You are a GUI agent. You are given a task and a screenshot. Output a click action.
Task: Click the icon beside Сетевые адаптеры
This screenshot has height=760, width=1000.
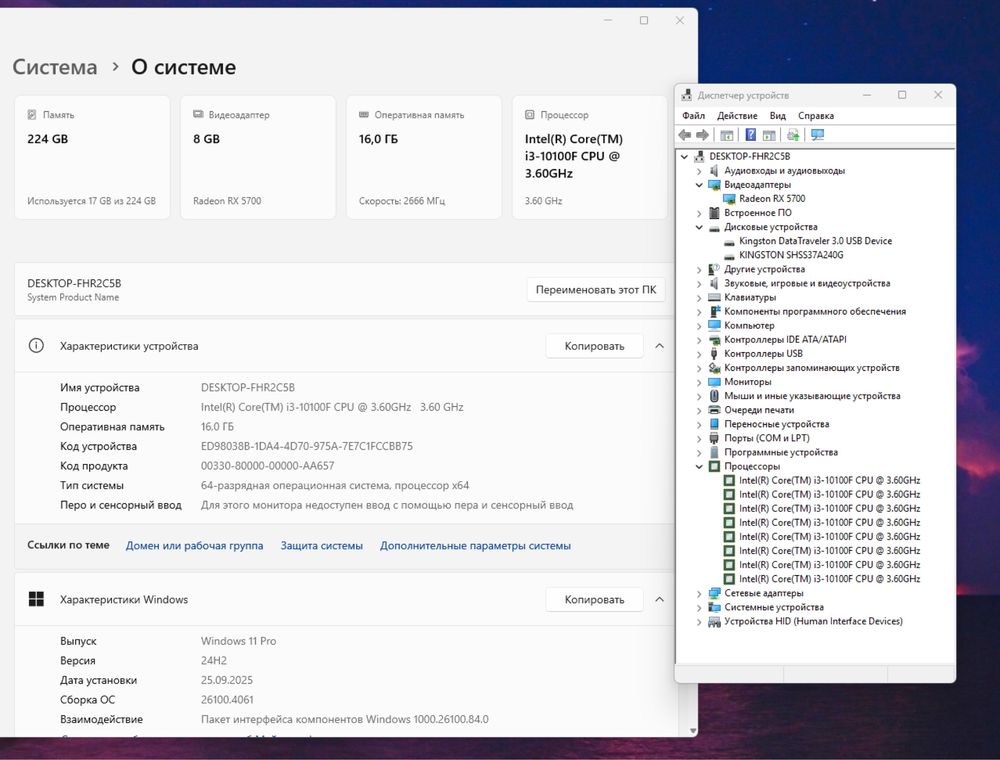pyautogui.click(x=714, y=593)
